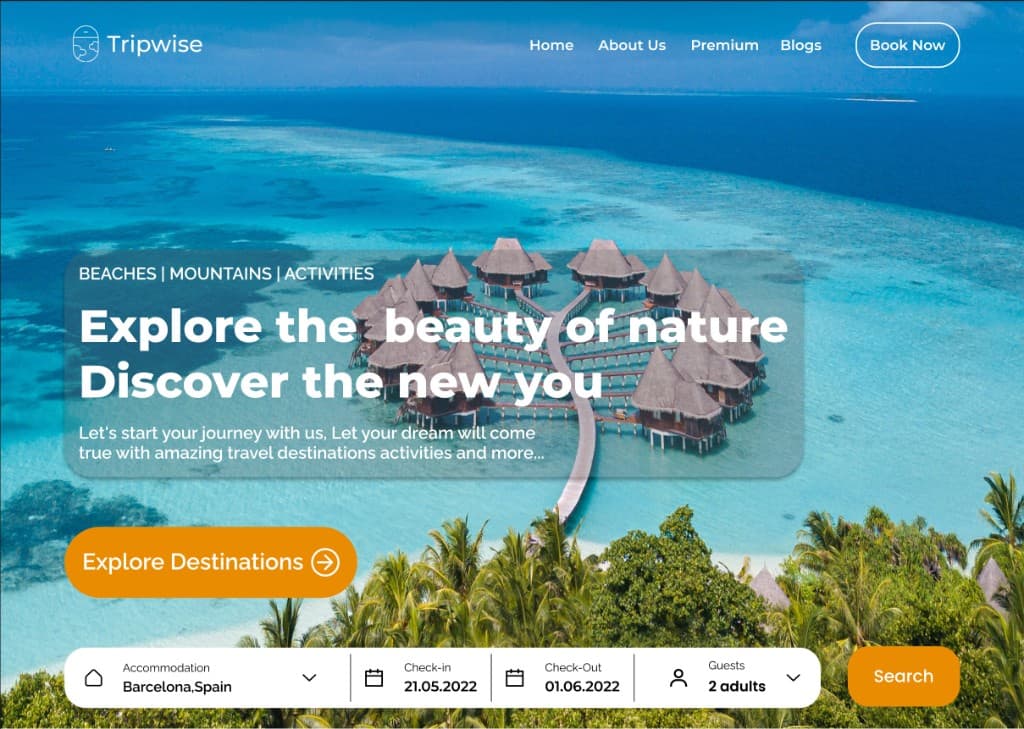Click the orange Search button
Image resolution: width=1024 pixels, height=729 pixels.
[903, 676]
